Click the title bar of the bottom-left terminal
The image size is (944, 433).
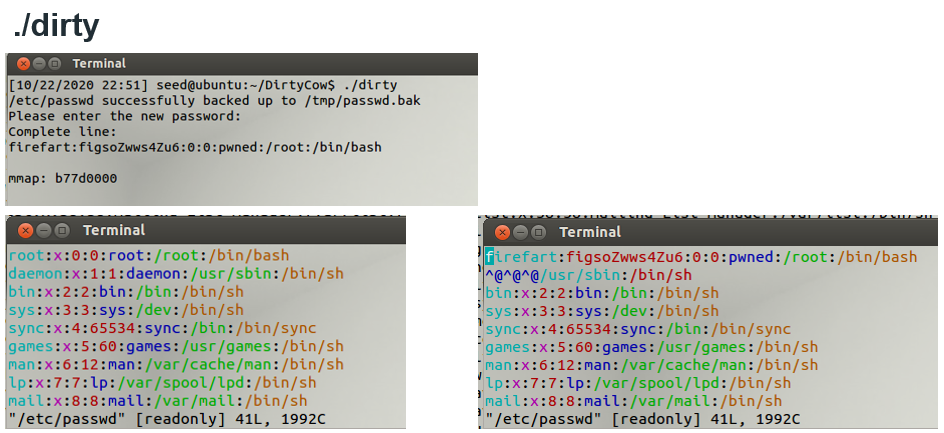205,230
